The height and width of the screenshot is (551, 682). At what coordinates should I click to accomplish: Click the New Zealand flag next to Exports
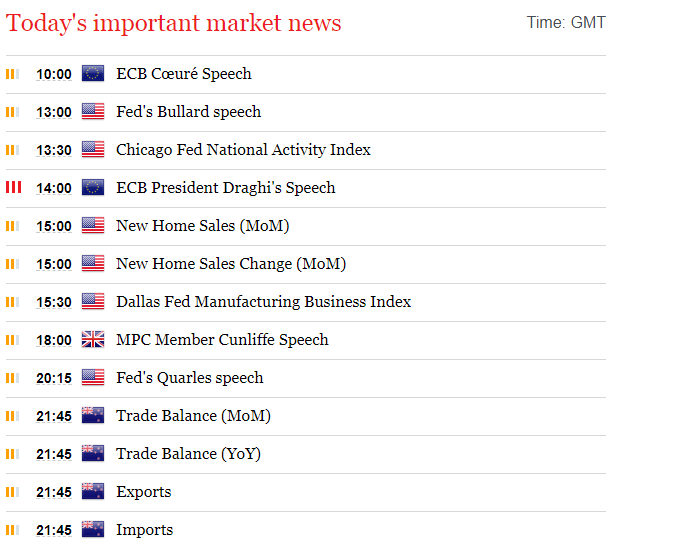click(93, 491)
